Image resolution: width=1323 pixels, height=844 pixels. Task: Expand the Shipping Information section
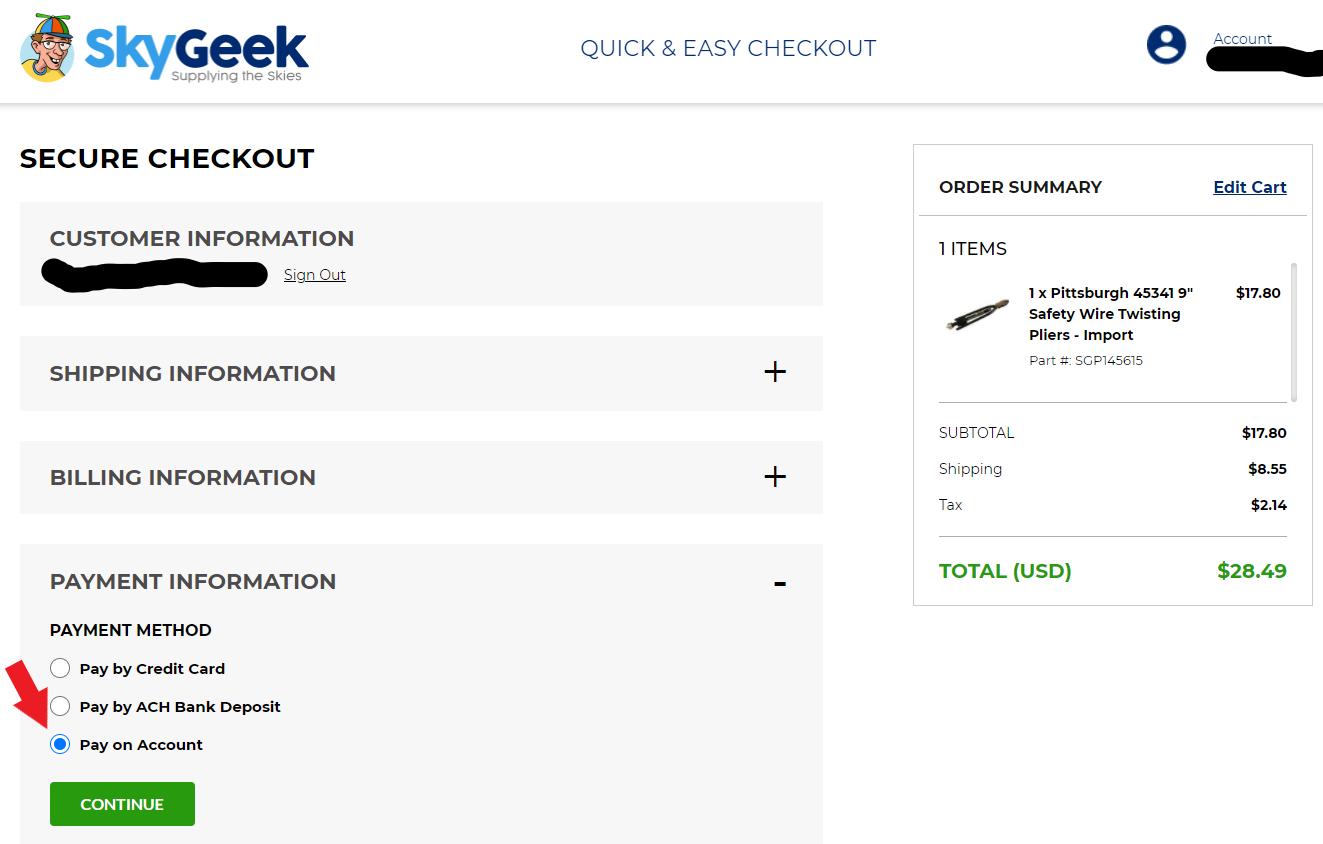[x=775, y=372]
